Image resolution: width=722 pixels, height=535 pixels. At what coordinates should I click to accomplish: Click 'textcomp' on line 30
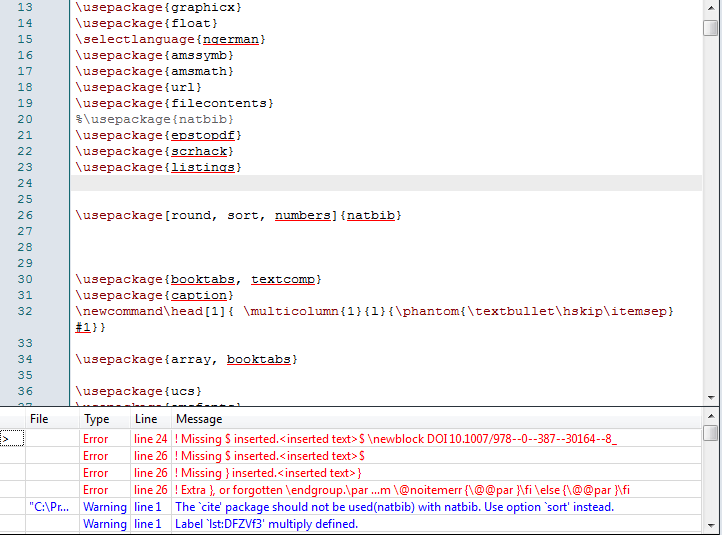(283, 279)
